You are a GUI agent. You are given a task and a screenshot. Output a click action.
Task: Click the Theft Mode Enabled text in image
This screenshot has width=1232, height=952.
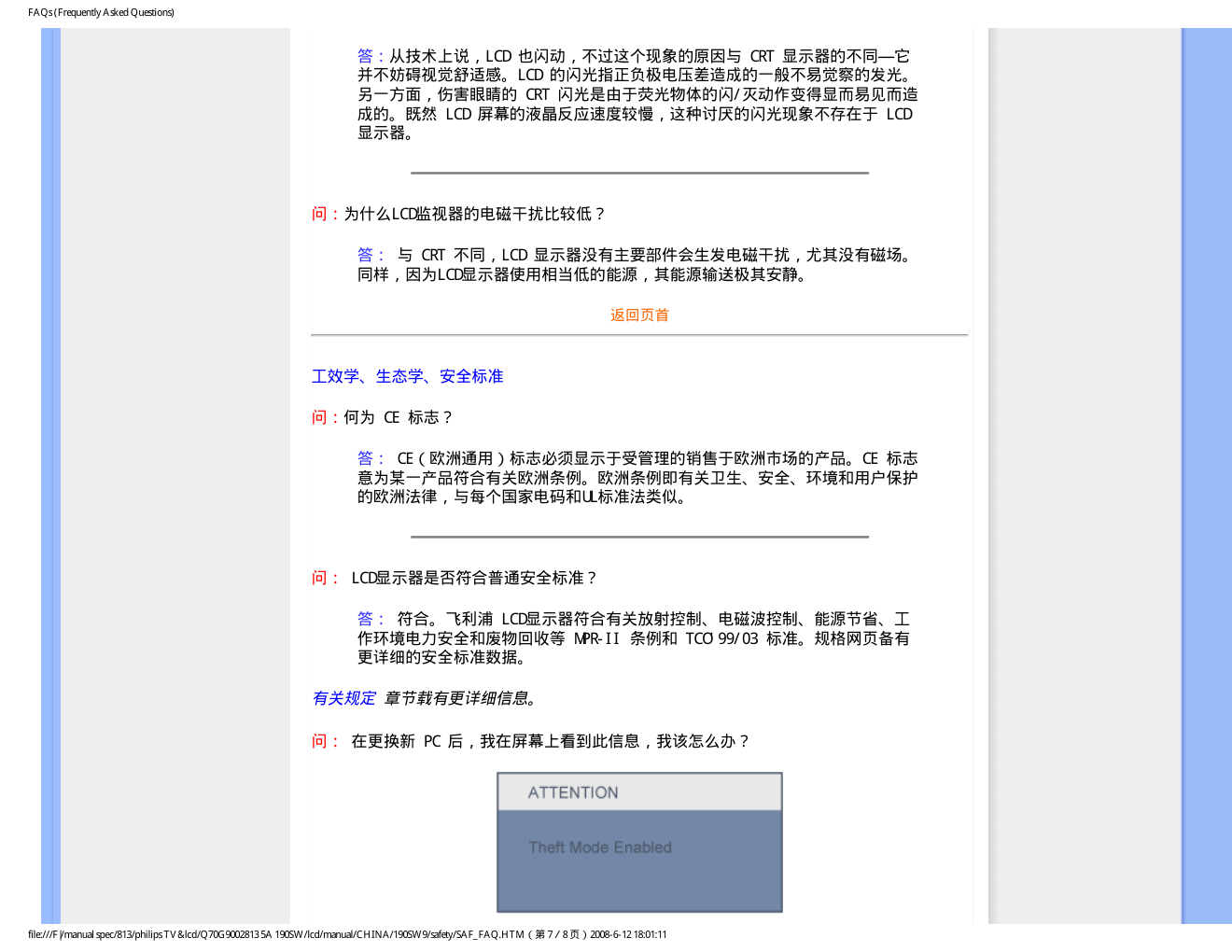(600, 847)
